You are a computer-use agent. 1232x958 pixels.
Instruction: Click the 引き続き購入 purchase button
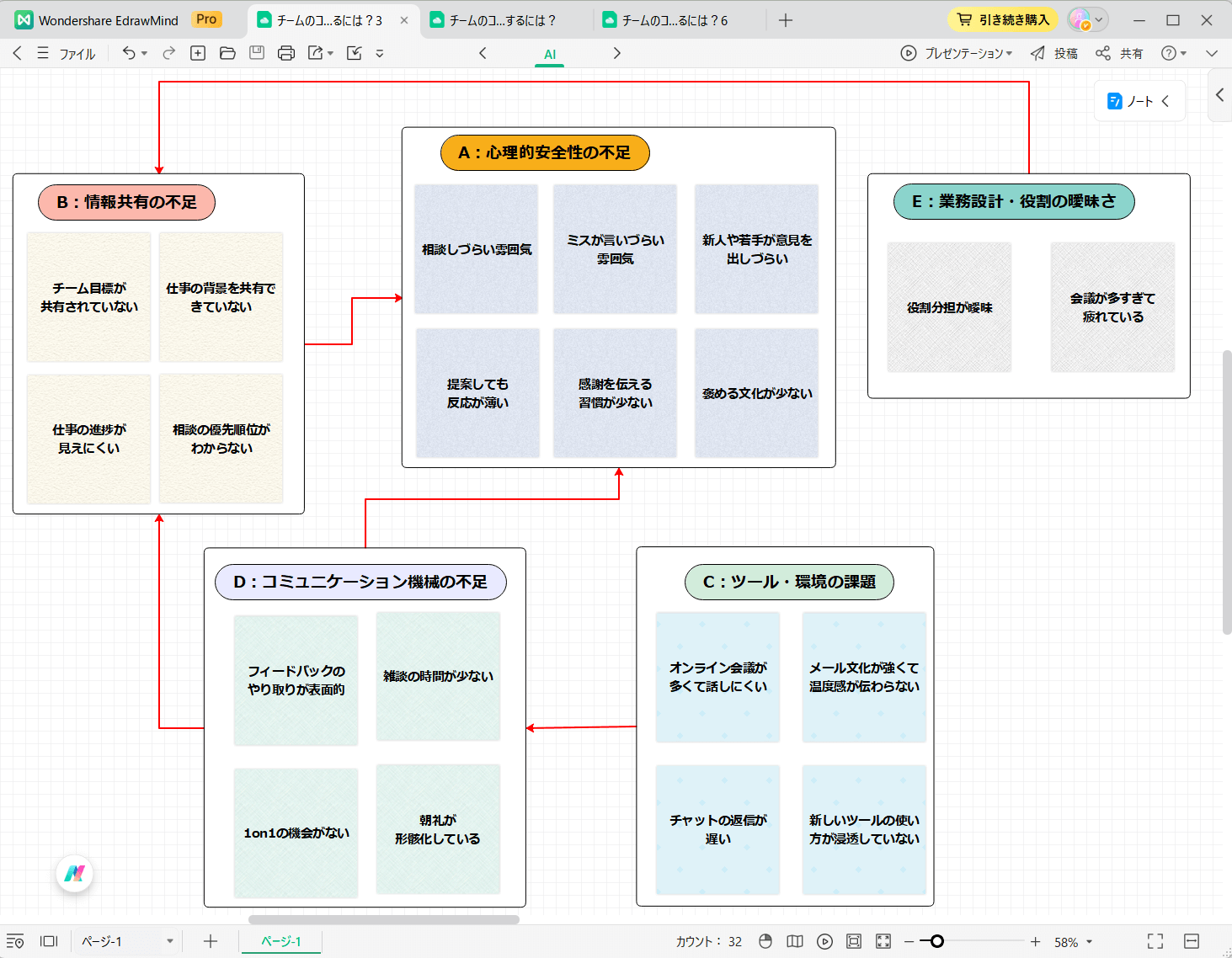point(1003,19)
